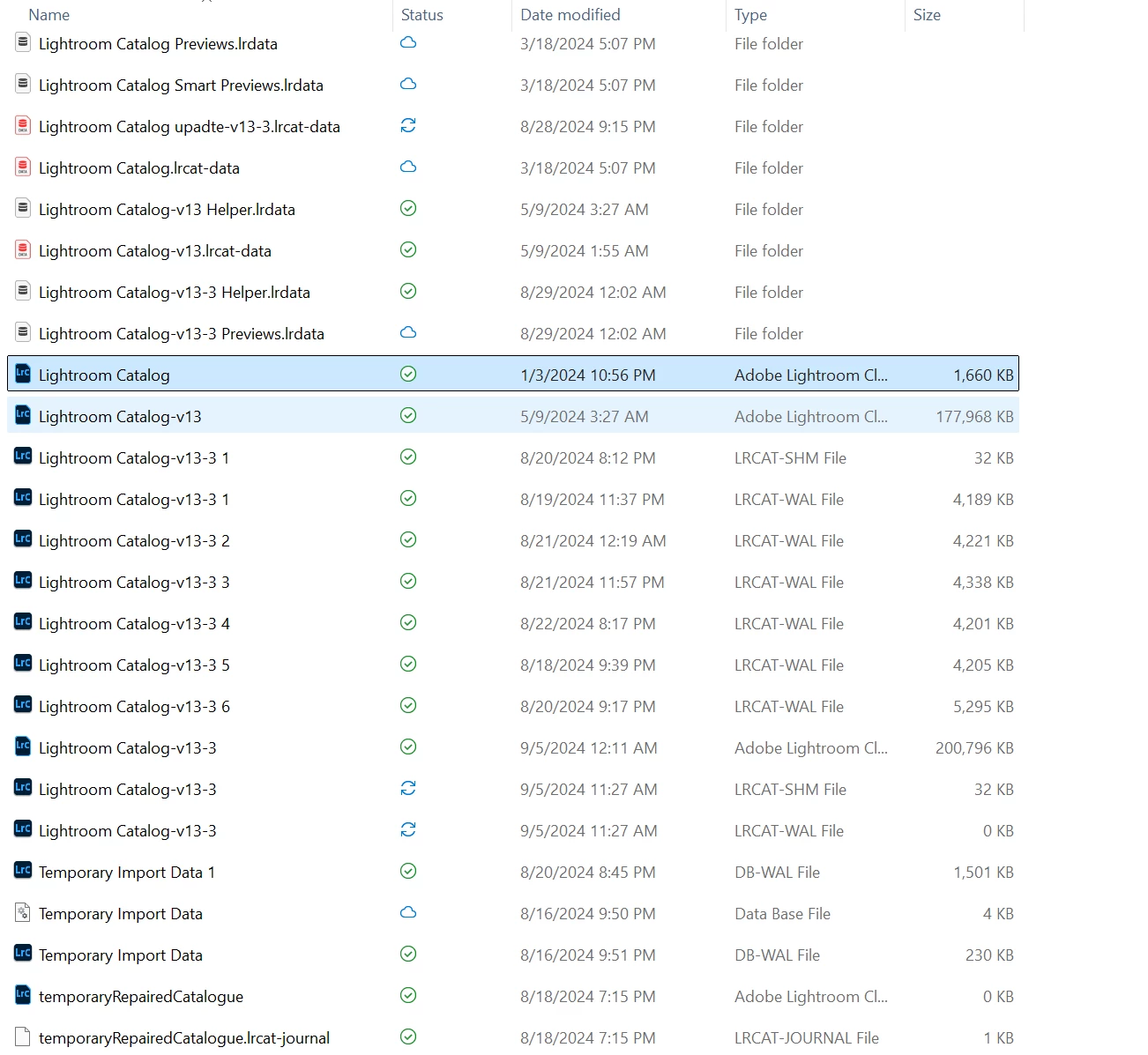Viewport: 1148px width, 1055px height.
Task: Click the 230 KB size cell
Action: point(989,955)
